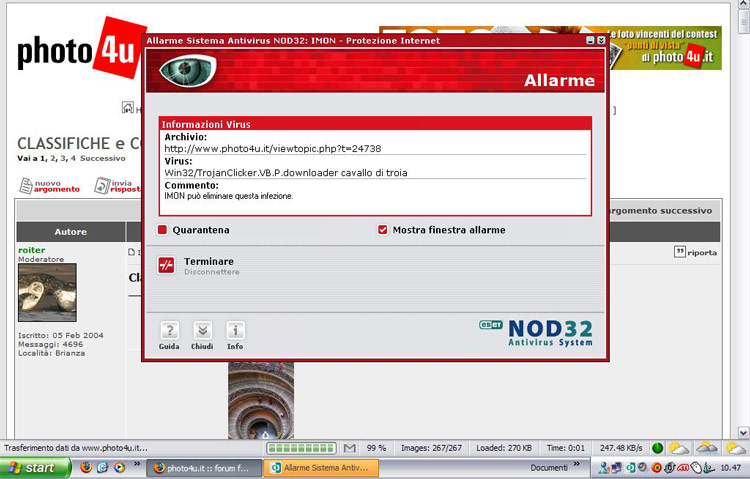Click the Chiudi double-chevron icon
This screenshot has width=750, height=479.
(202, 331)
